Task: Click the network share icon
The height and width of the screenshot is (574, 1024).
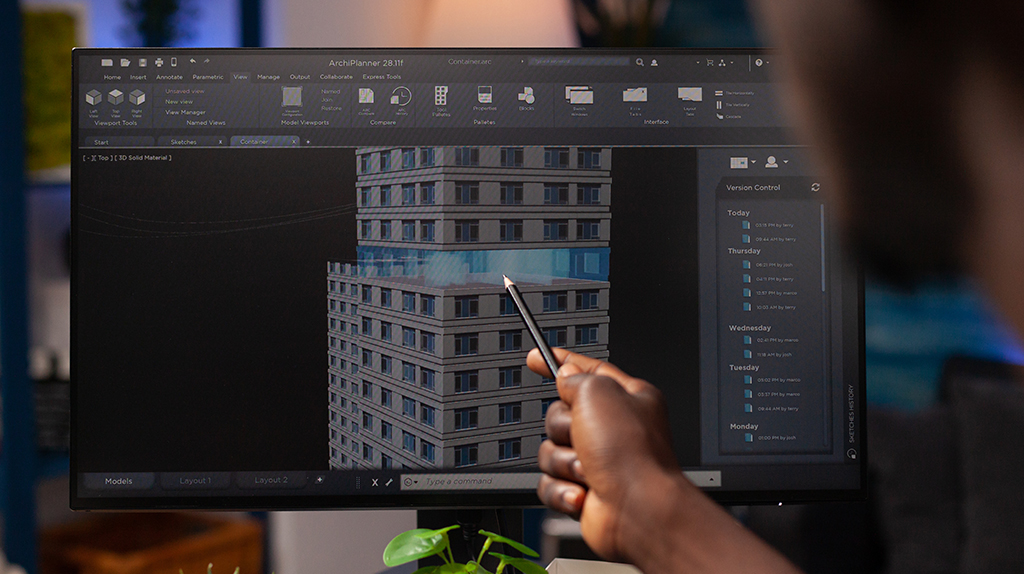Action: coord(722,63)
